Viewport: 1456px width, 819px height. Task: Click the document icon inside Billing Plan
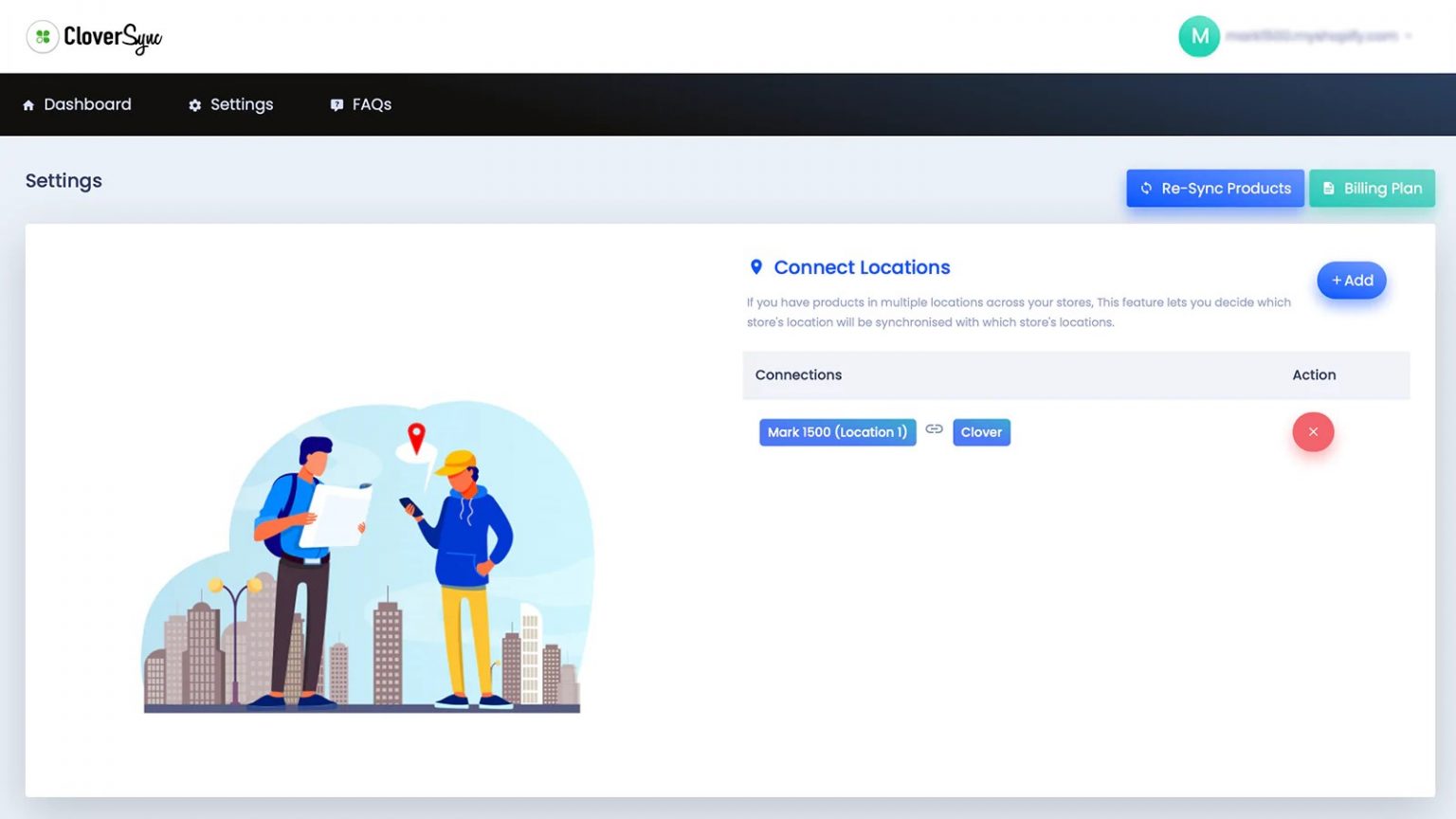click(1329, 188)
